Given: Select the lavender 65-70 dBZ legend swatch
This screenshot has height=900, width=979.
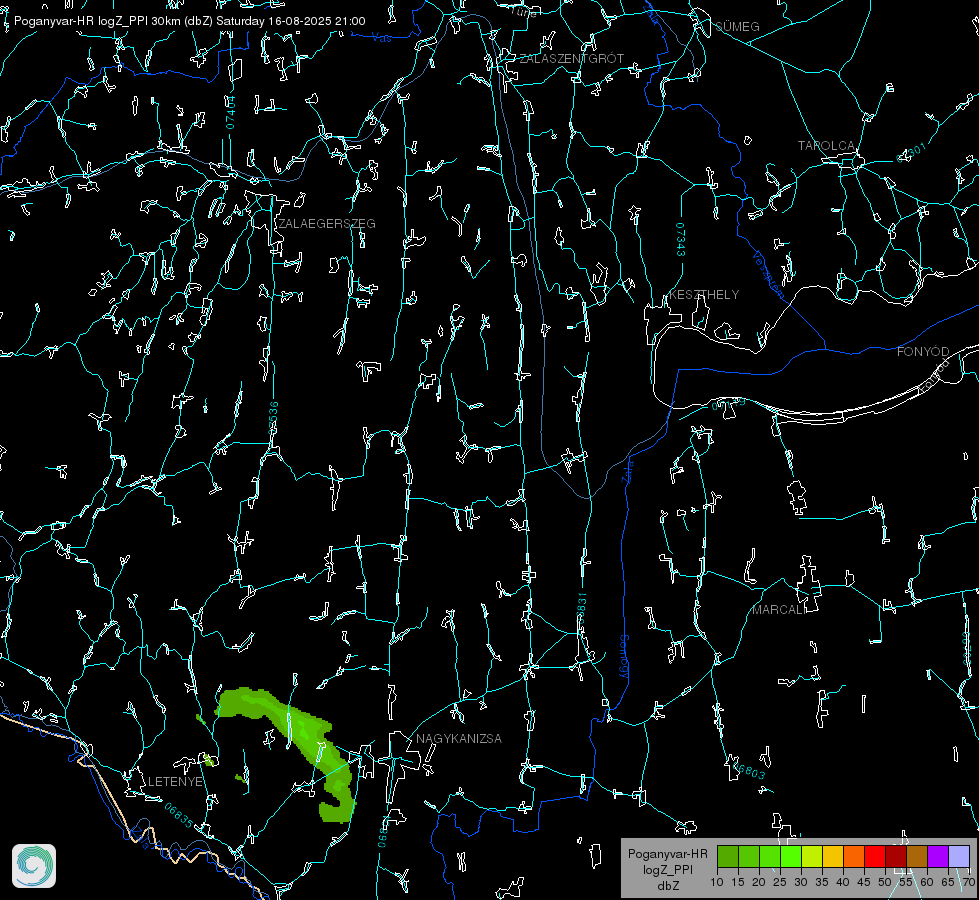Looking at the screenshot, I should tap(958, 856).
